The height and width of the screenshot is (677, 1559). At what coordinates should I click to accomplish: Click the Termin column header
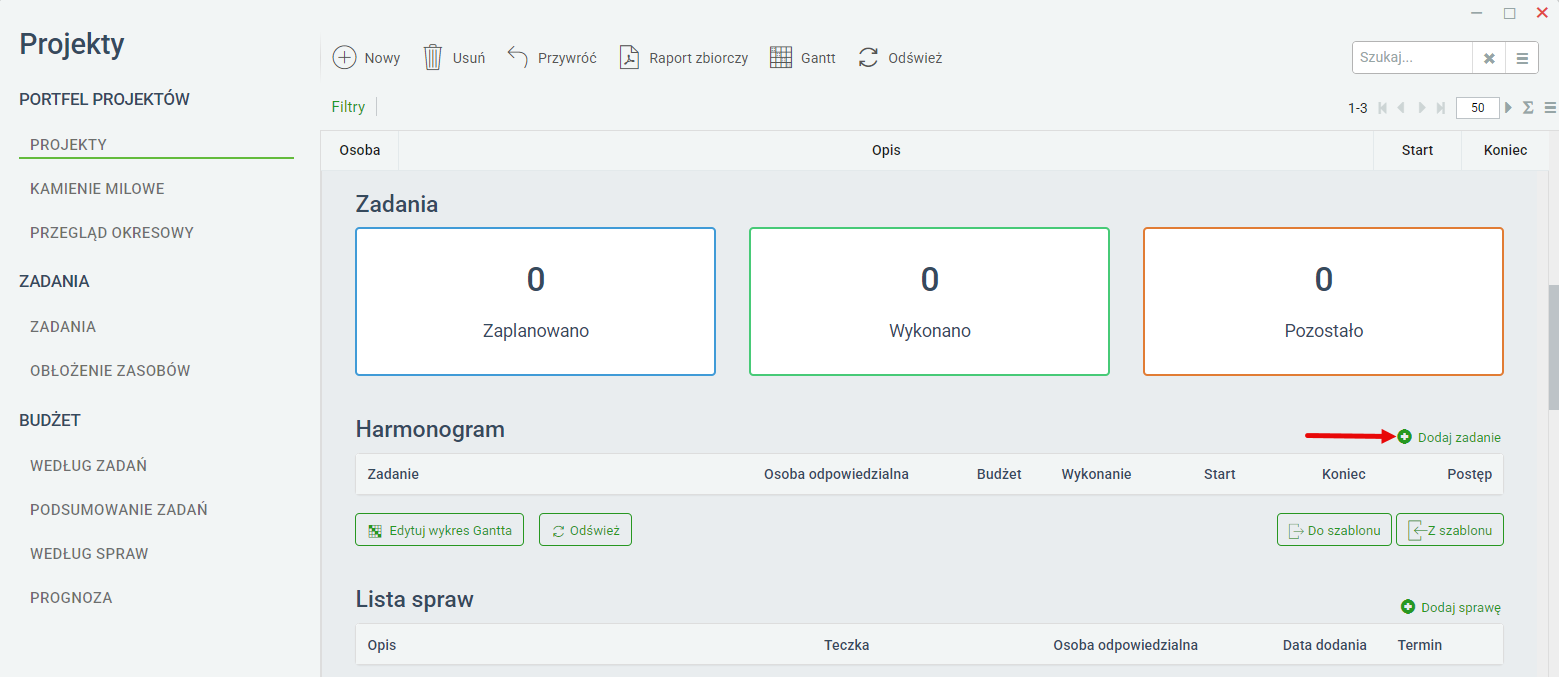point(1419,645)
